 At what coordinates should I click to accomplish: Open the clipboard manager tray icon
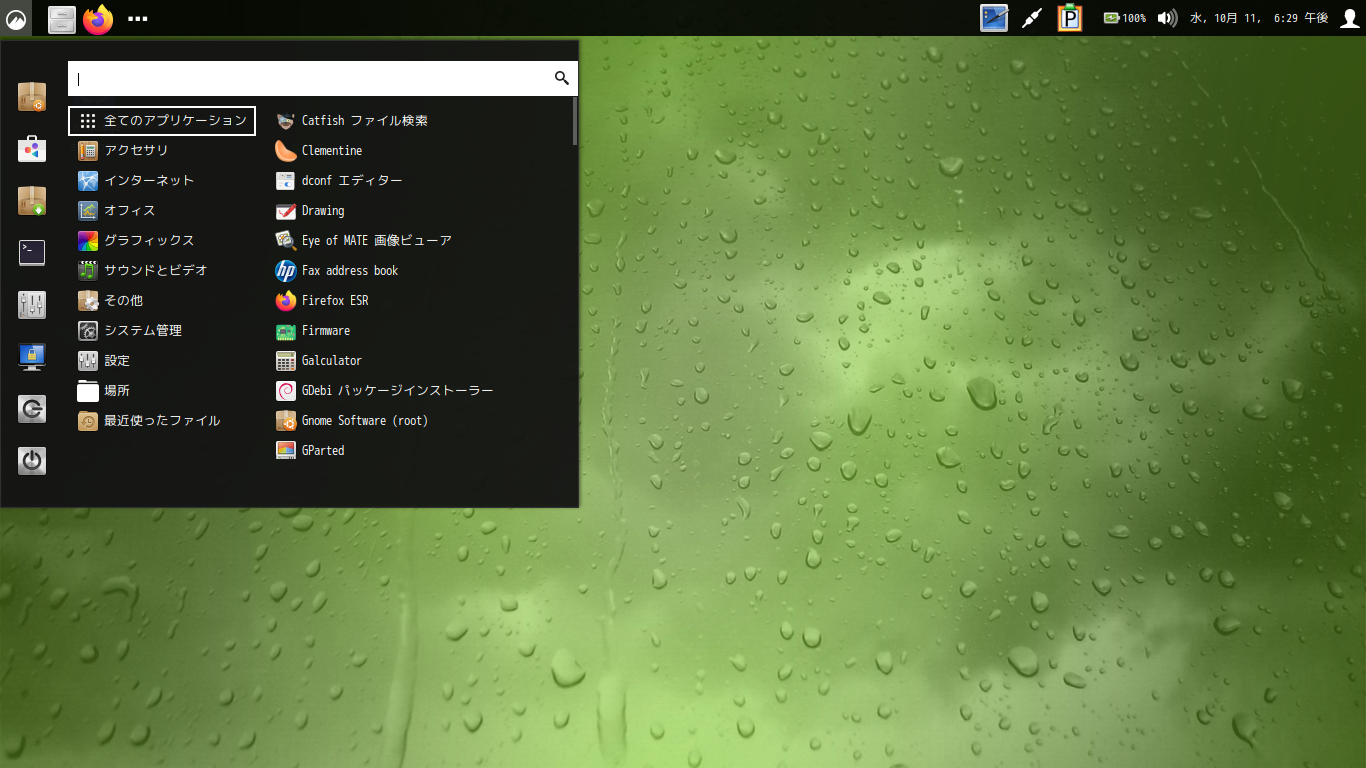point(1071,18)
